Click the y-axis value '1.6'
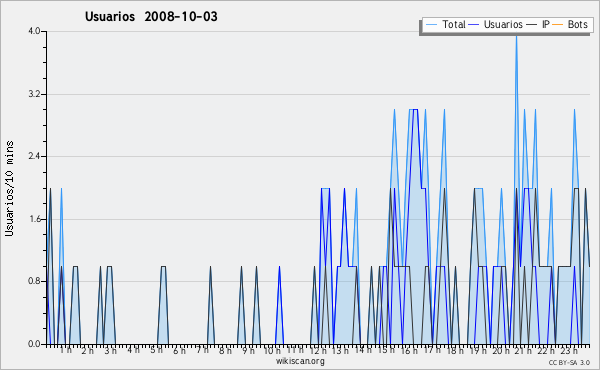This screenshot has width=600, height=370. point(34,219)
